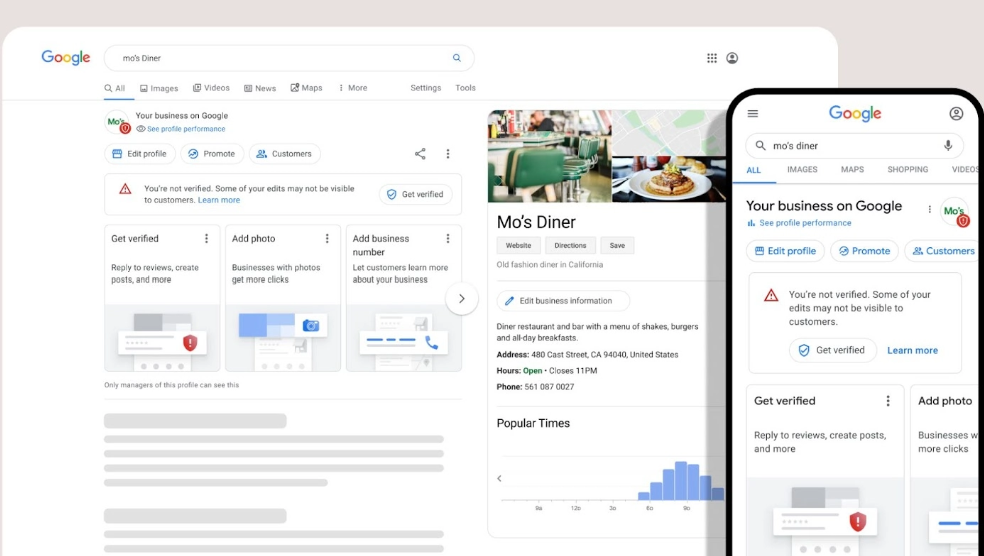The image size is (984, 556).
Task: Click Learn more link in desktop alert
Action: point(219,200)
